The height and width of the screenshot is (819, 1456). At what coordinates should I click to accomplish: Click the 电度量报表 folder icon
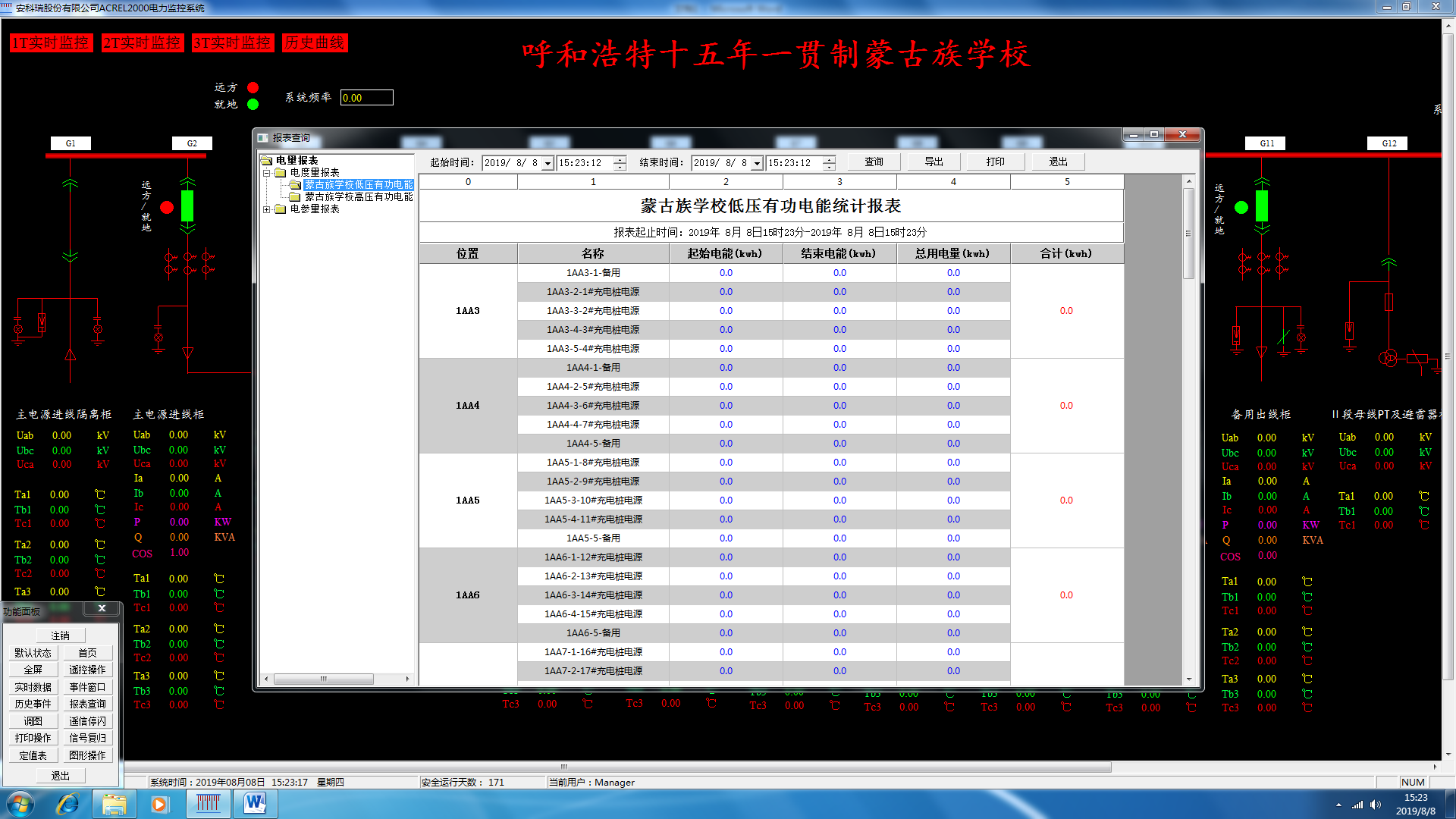click(281, 173)
